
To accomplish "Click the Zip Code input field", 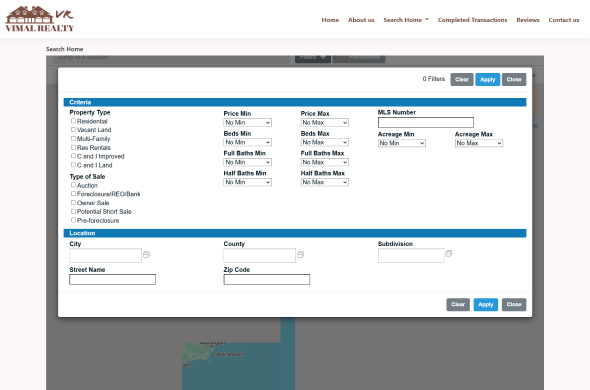I will click(x=266, y=279).
